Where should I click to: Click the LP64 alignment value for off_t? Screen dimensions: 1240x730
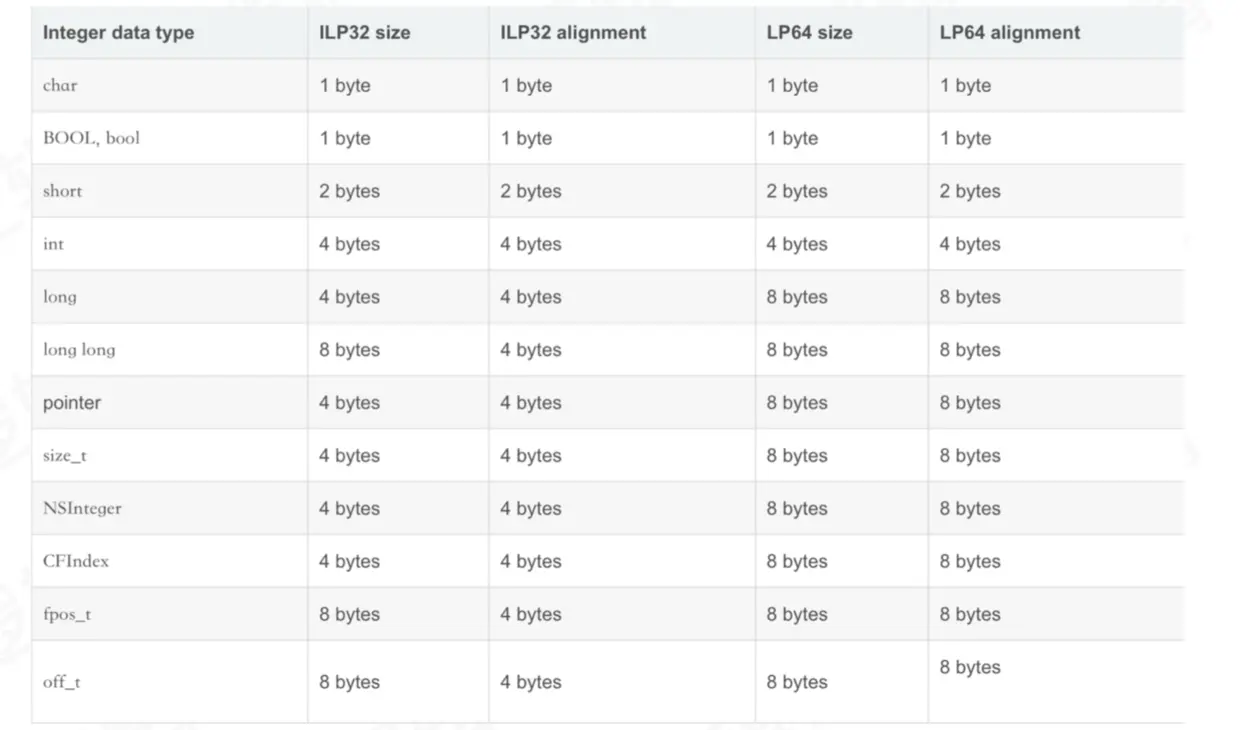click(x=969, y=667)
